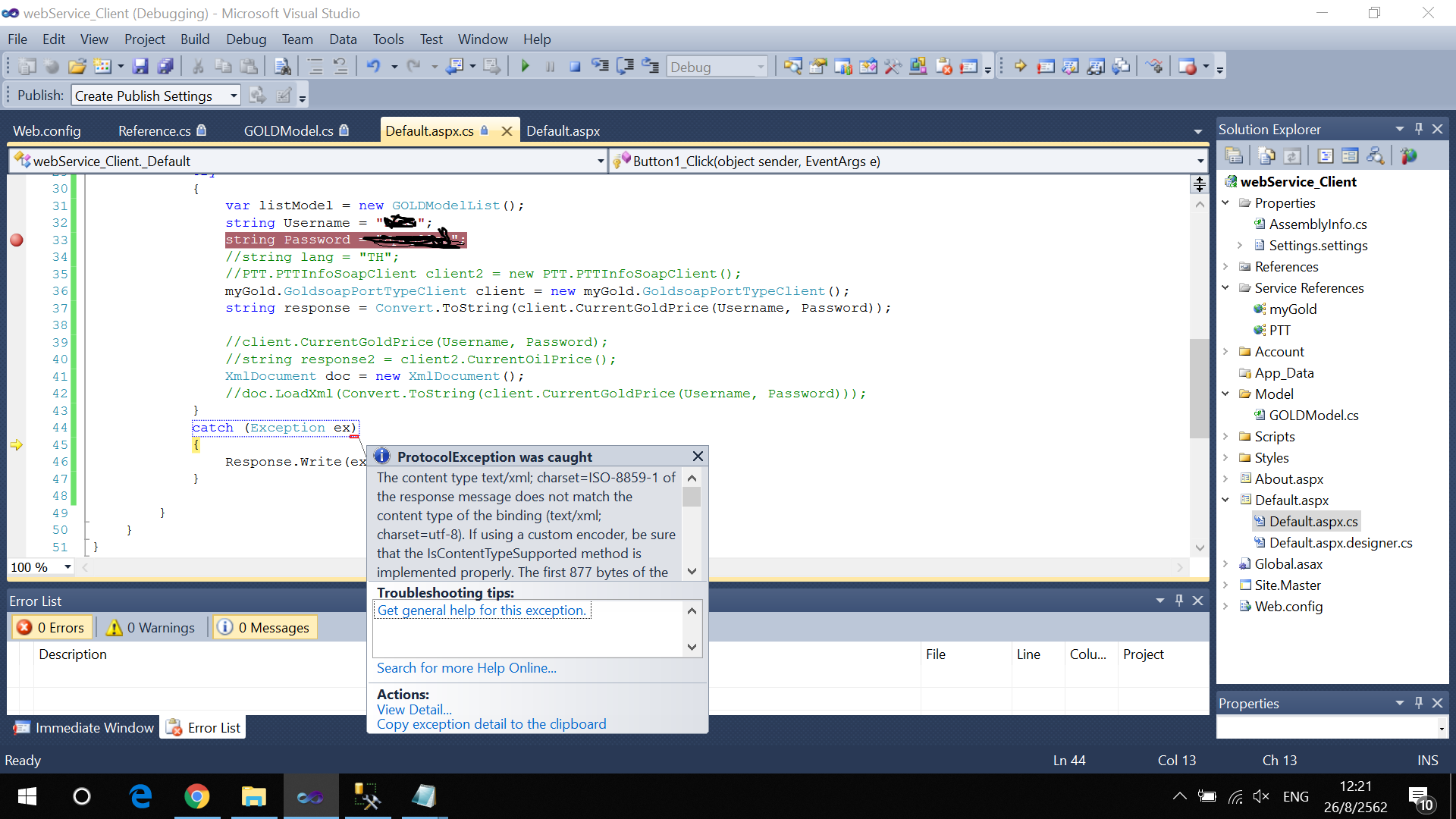
Task: Click Search for more Help Online link
Action: (466, 668)
